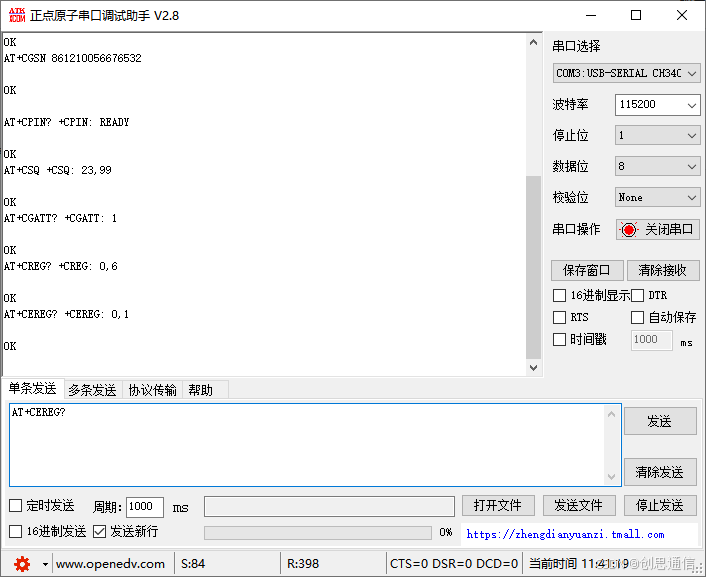Image resolution: width=706 pixels, height=577 pixels.
Task: Click the ATK app logo icon
Action: point(17,15)
